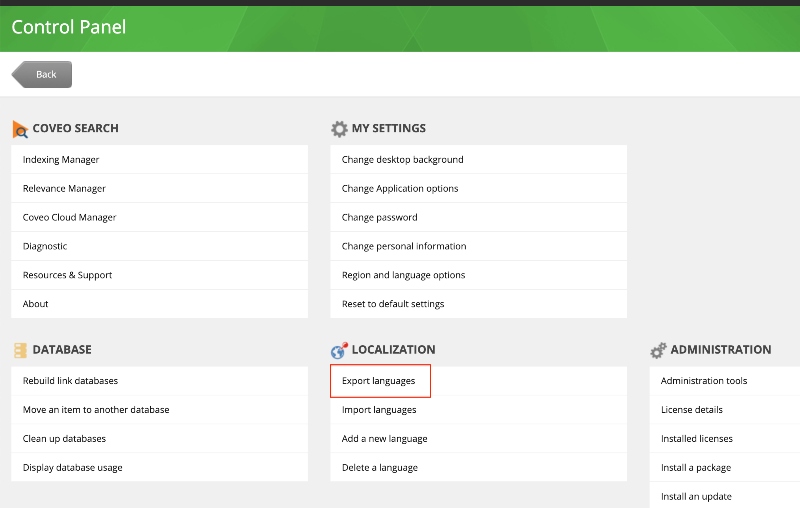
Task: Open Import languages
Action: coord(479,410)
